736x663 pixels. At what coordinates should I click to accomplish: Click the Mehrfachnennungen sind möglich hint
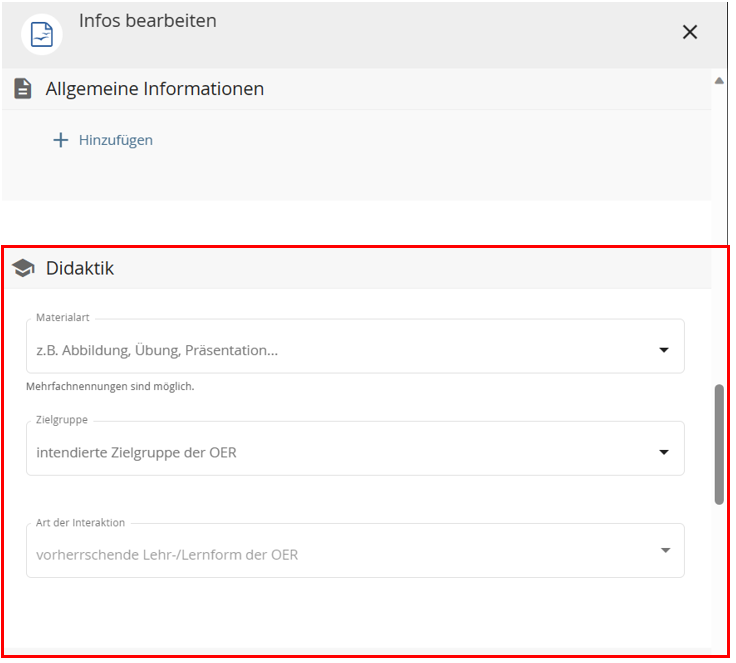(110, 386)
